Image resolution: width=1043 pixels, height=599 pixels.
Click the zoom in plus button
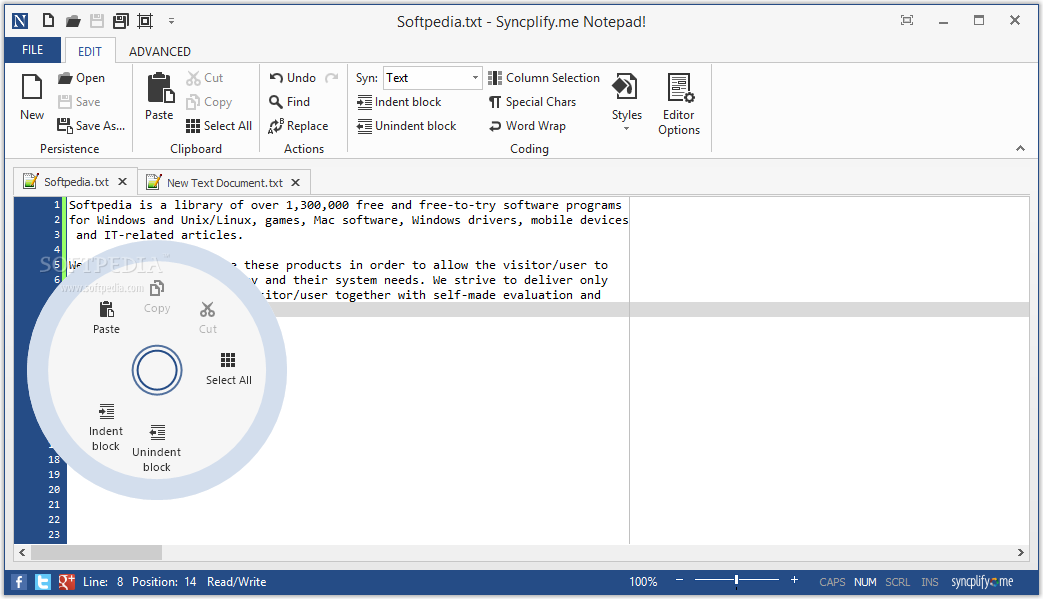coord(794,580)
